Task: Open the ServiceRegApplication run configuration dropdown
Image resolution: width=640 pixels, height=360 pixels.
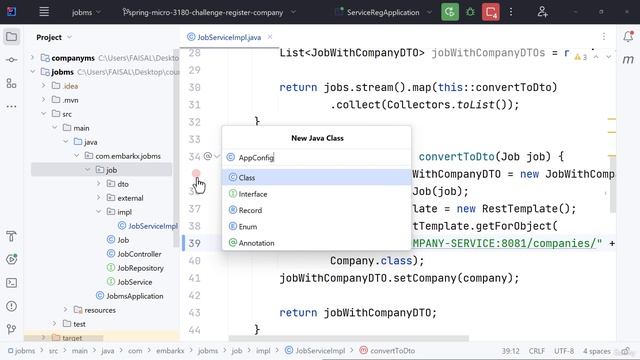Action: click(383, 12)
